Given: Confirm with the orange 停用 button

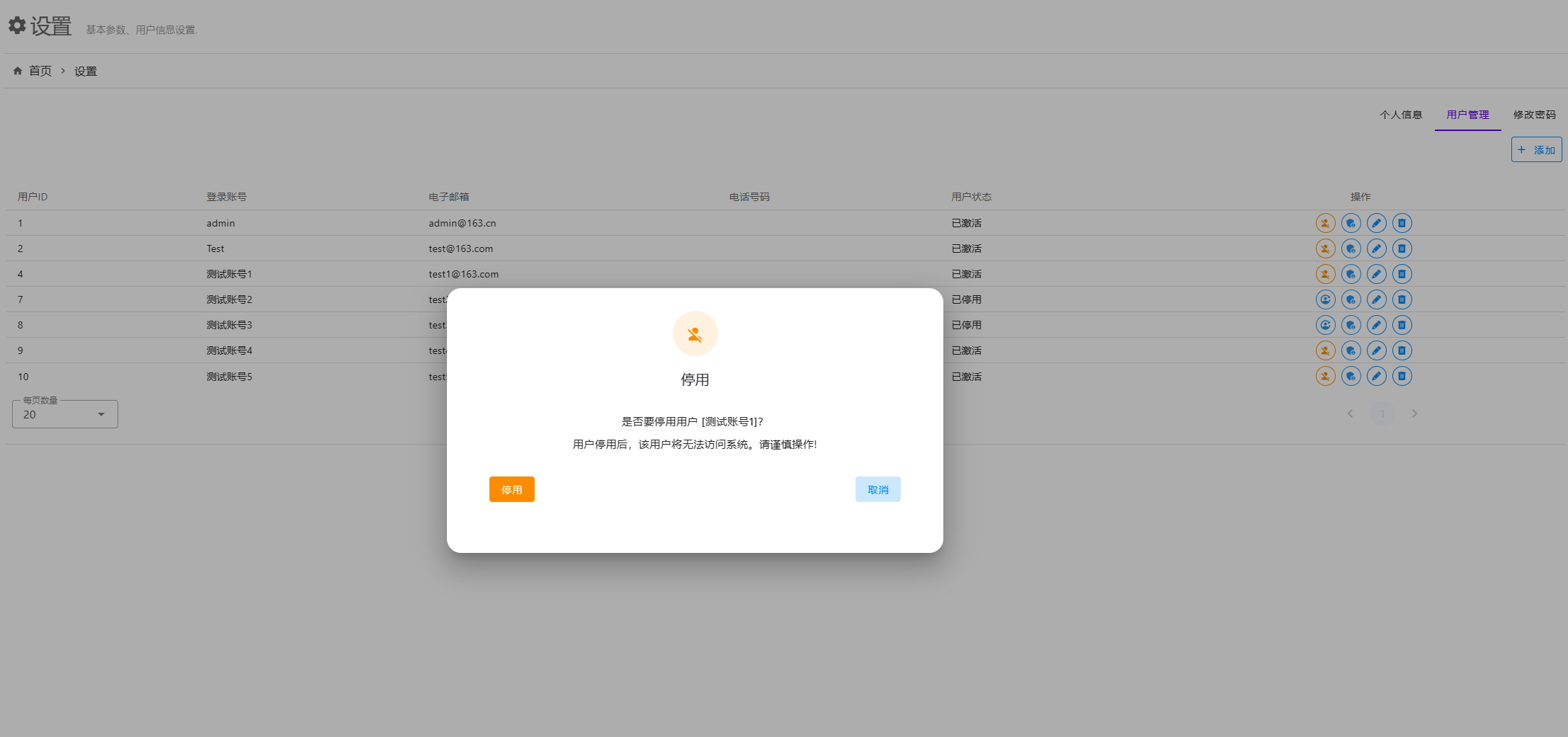Looking at the screenshot, I should 511,489.
